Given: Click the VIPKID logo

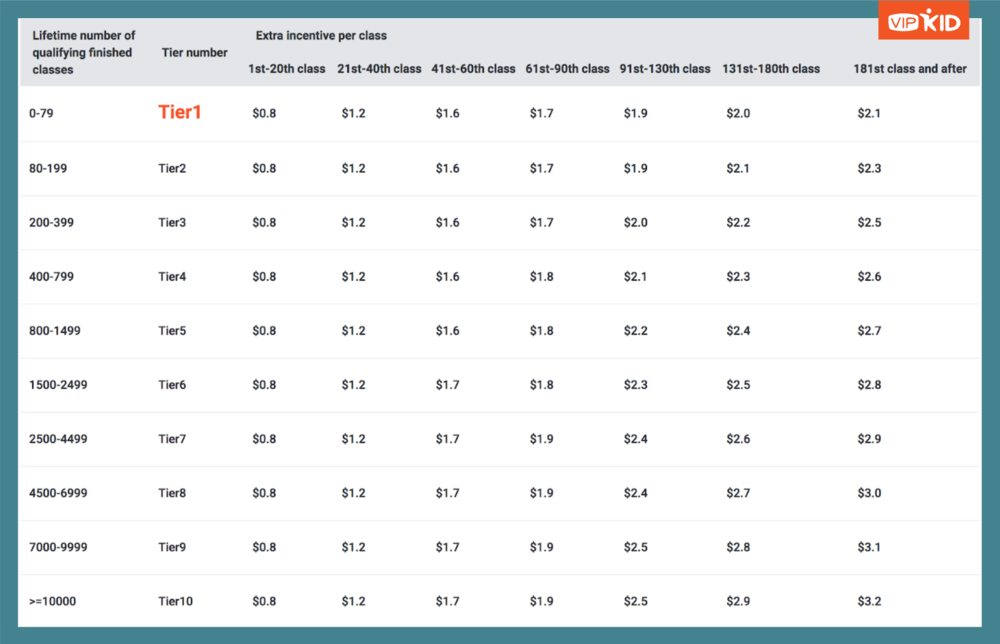Looking at the screenshot, I should click(x=923, y=21).
